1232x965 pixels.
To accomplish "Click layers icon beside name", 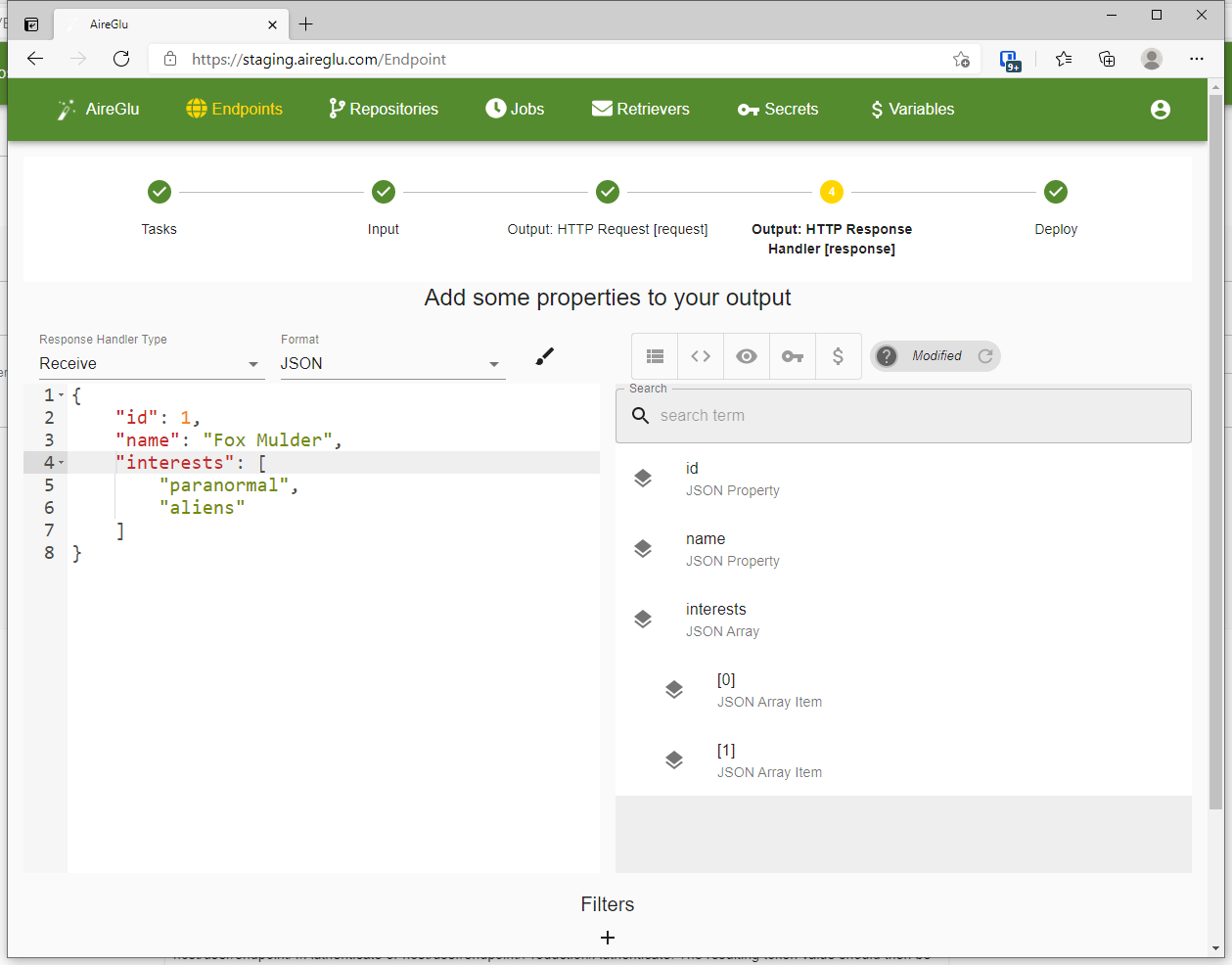I will [x=643, y=549].
